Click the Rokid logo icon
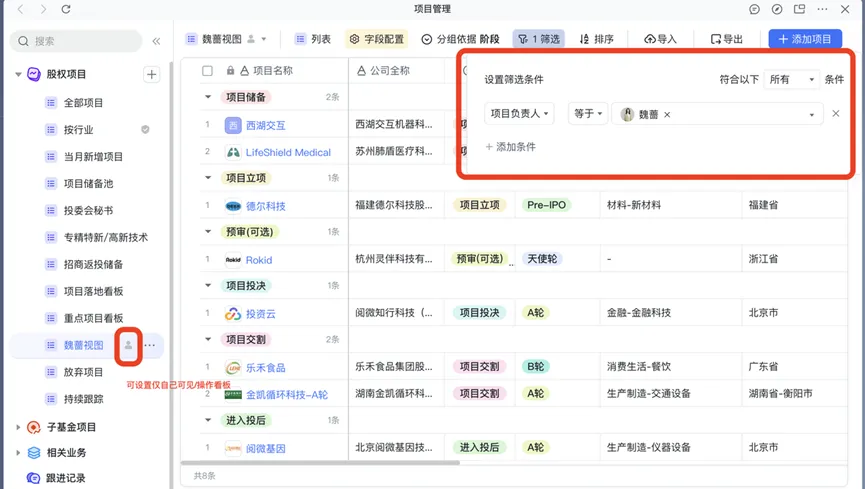865x489 pixels. 233,260
